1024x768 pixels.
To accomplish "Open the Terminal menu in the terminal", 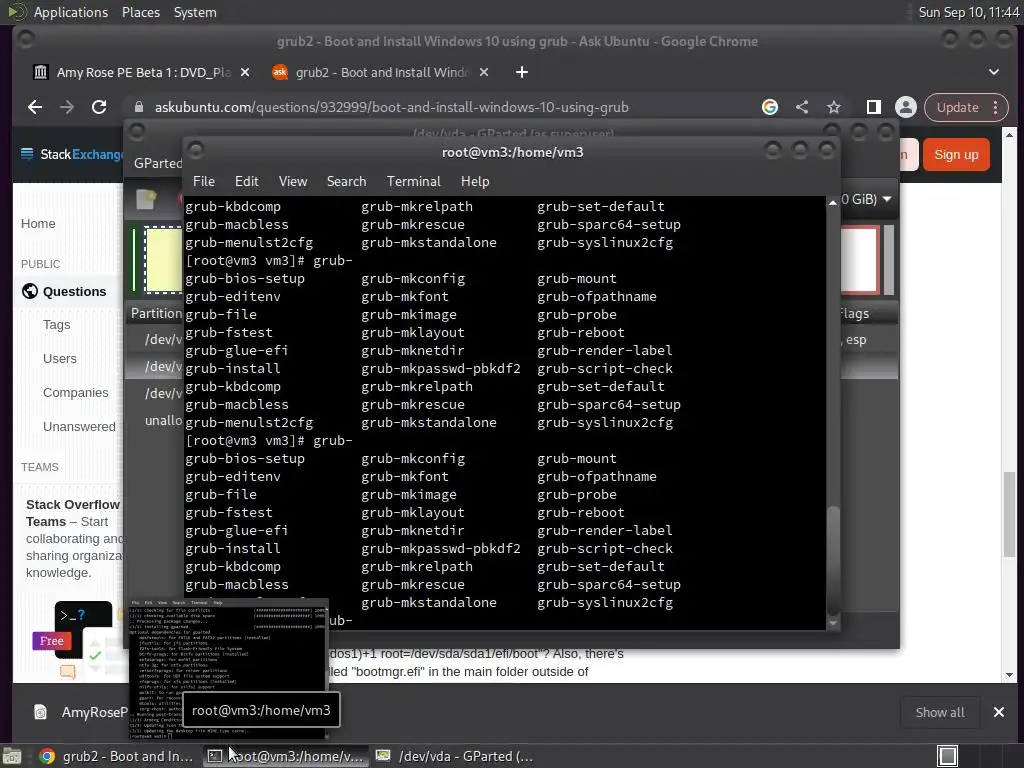I will pyautogui.click(x=413, y=182).
